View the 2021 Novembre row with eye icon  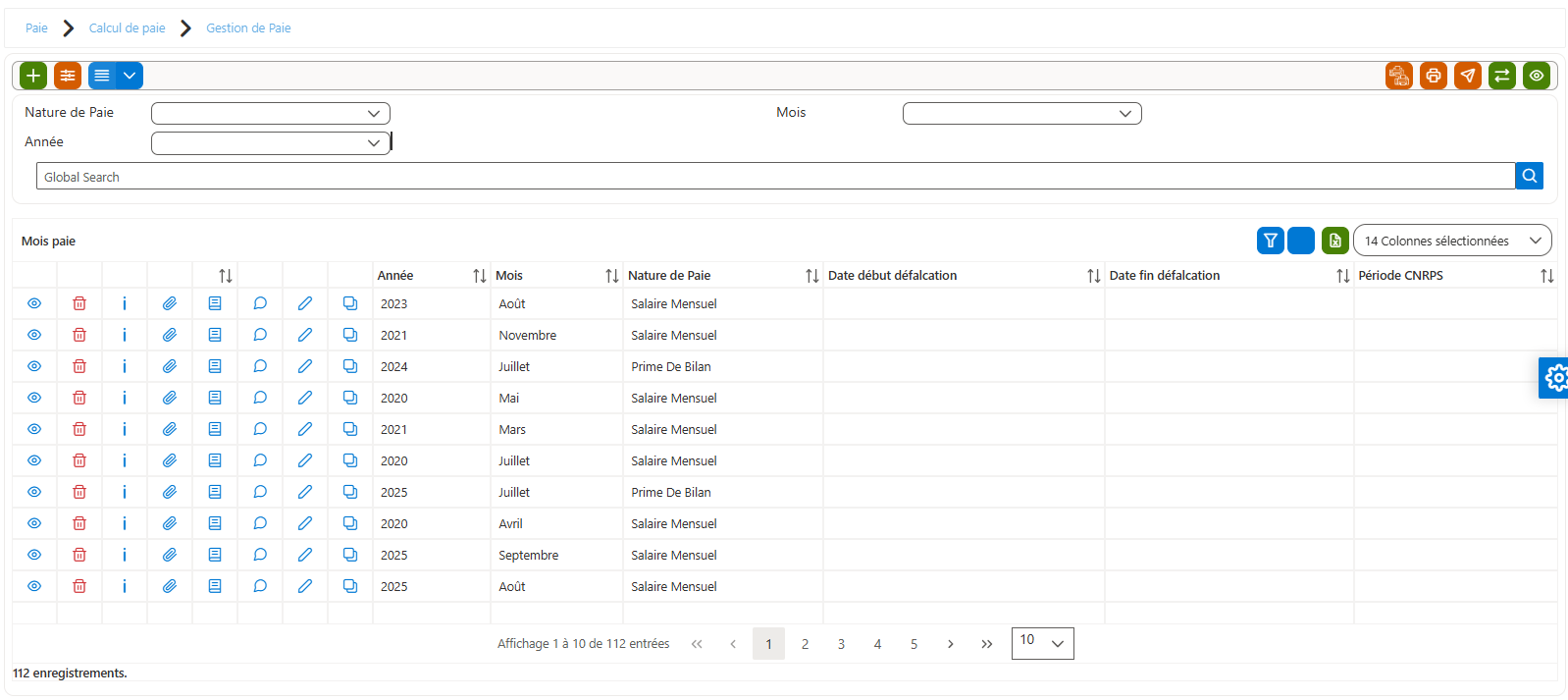(x=34, y=335)
